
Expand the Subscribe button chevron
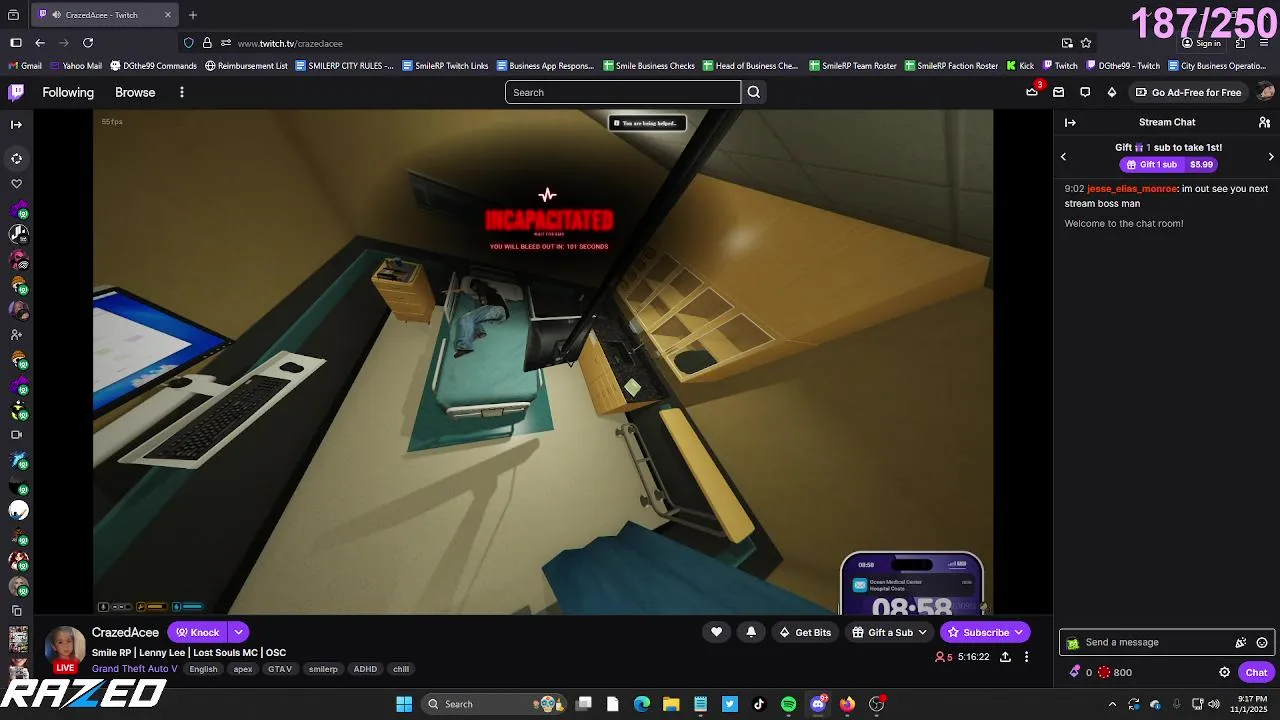[x=1019, y=632]
